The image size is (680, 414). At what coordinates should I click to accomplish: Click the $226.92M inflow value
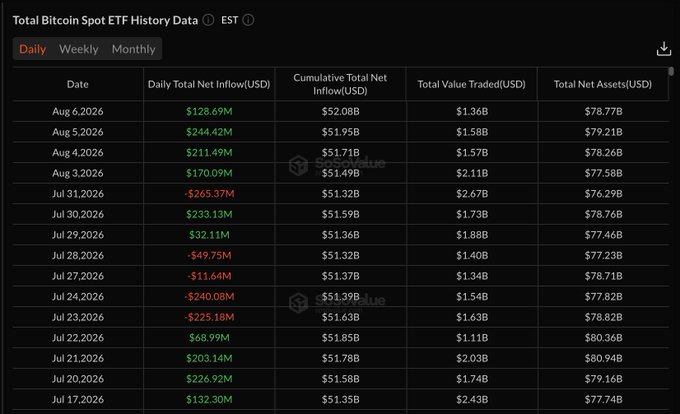pos(209,379)
